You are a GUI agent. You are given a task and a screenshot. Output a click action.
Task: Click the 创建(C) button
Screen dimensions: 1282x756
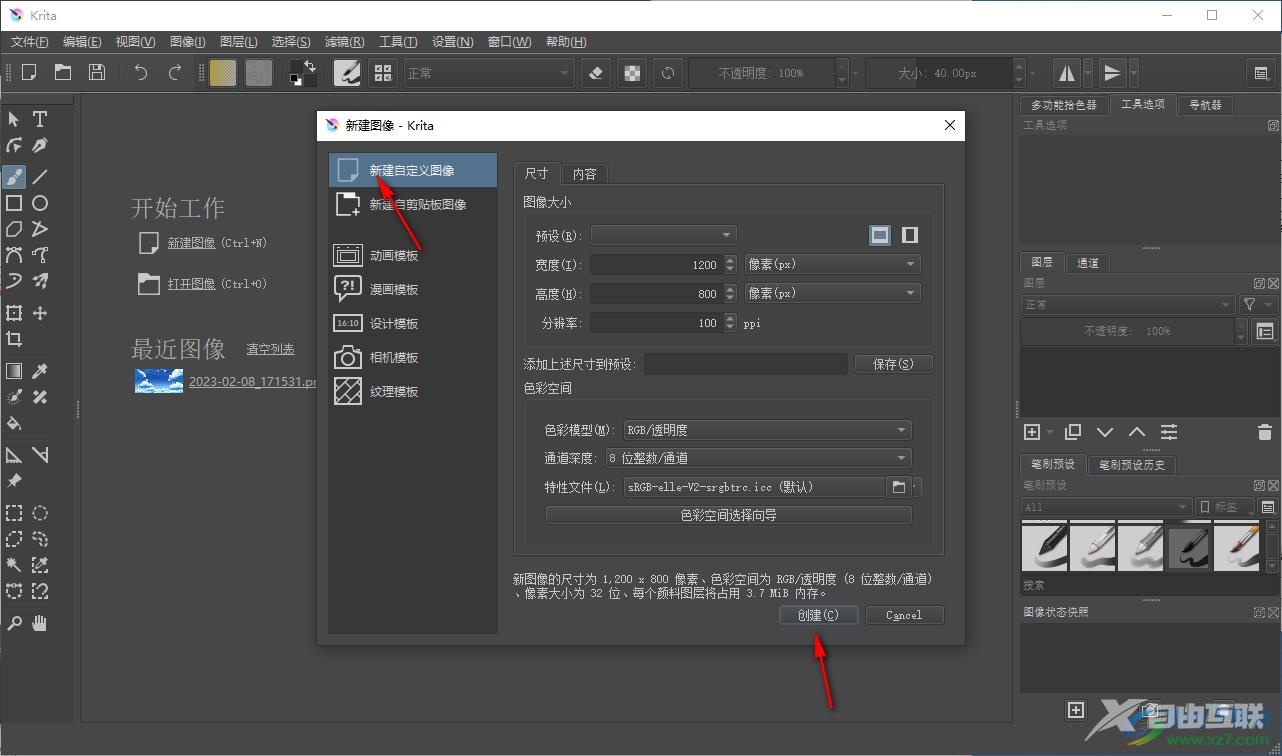(x=818, y=615)
